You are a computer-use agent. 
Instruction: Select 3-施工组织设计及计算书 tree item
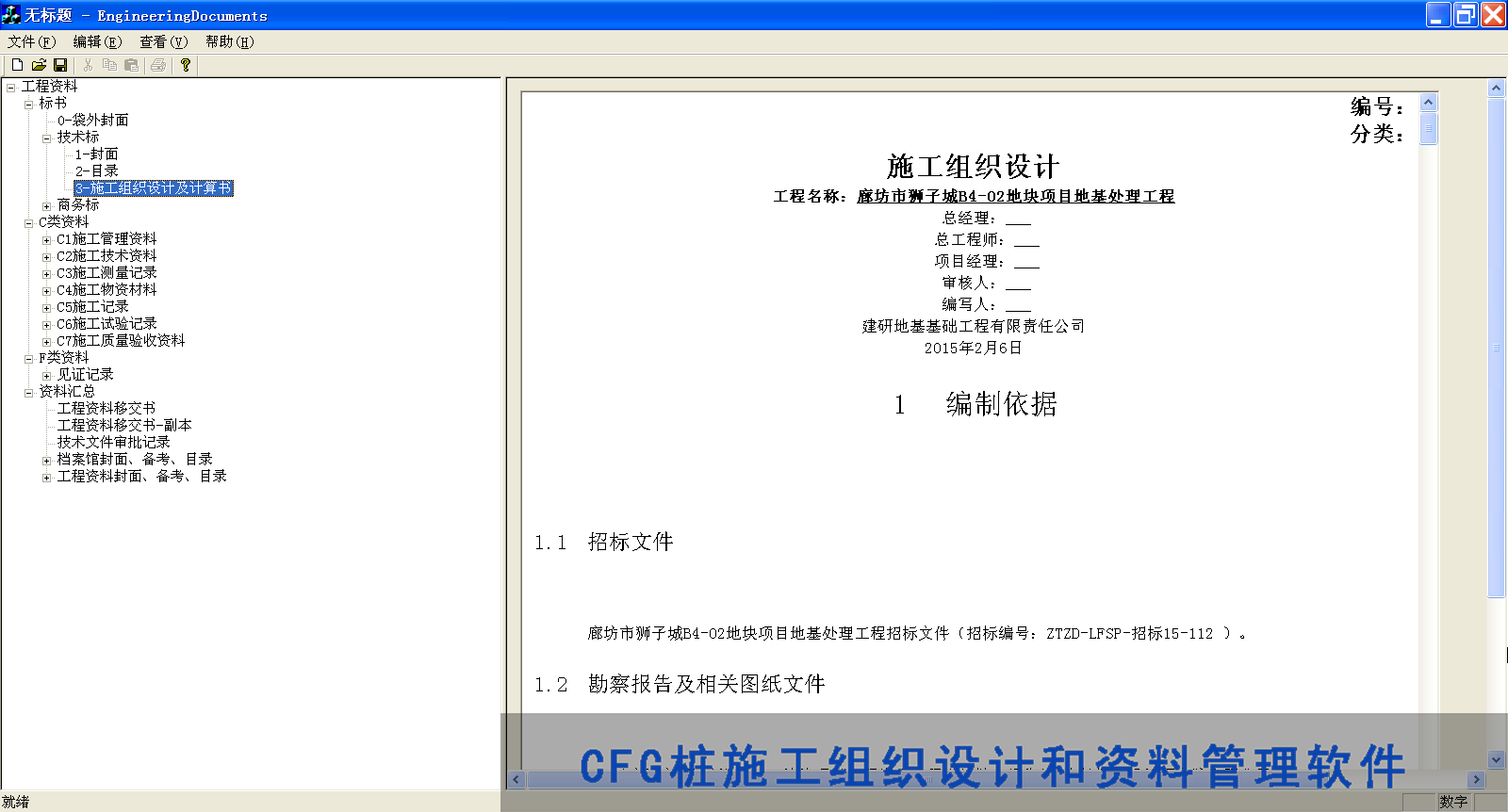pos(154,187)
